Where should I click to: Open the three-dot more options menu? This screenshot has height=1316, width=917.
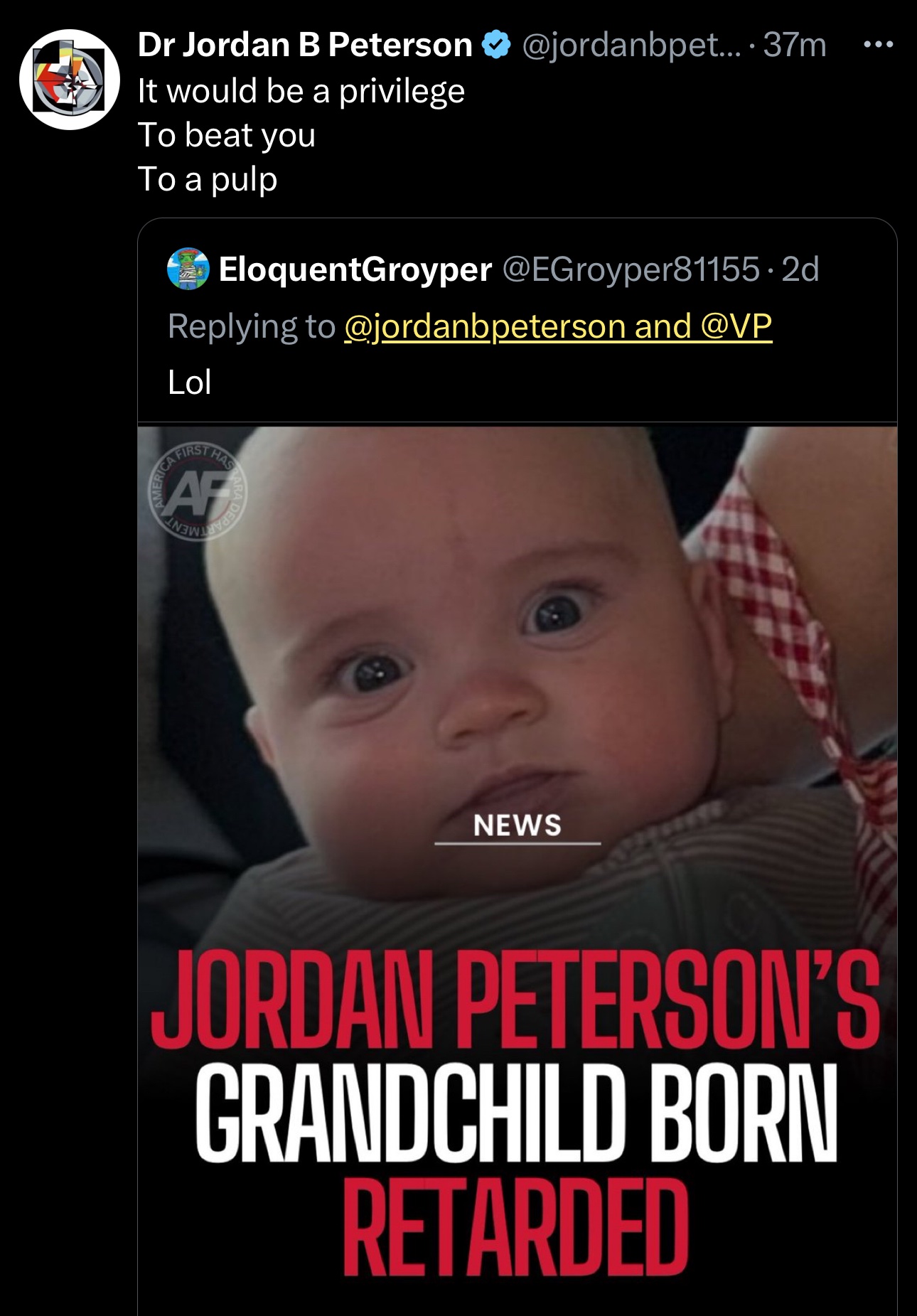(x=878, y=45)
